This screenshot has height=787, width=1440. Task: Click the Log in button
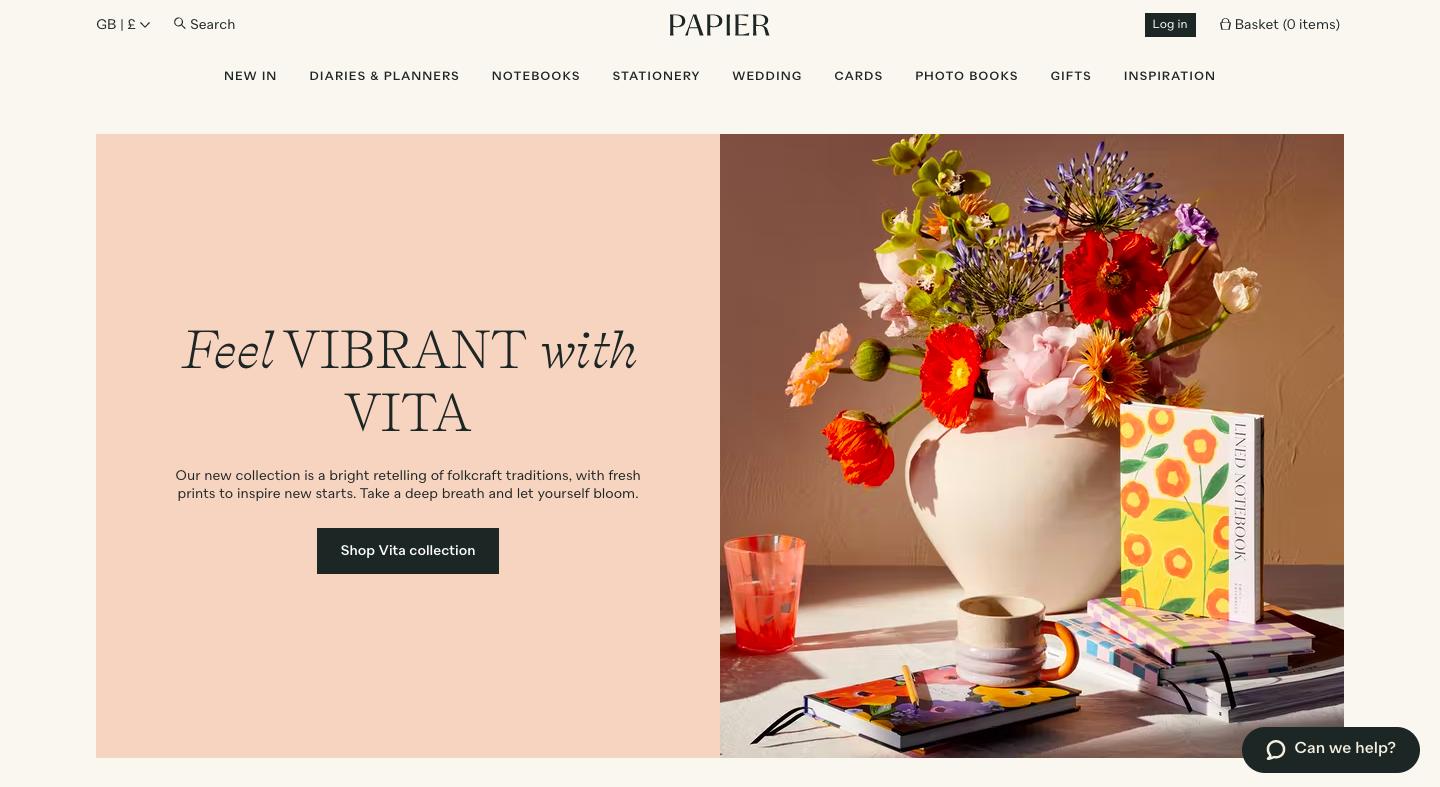(x=1170, y=25)
